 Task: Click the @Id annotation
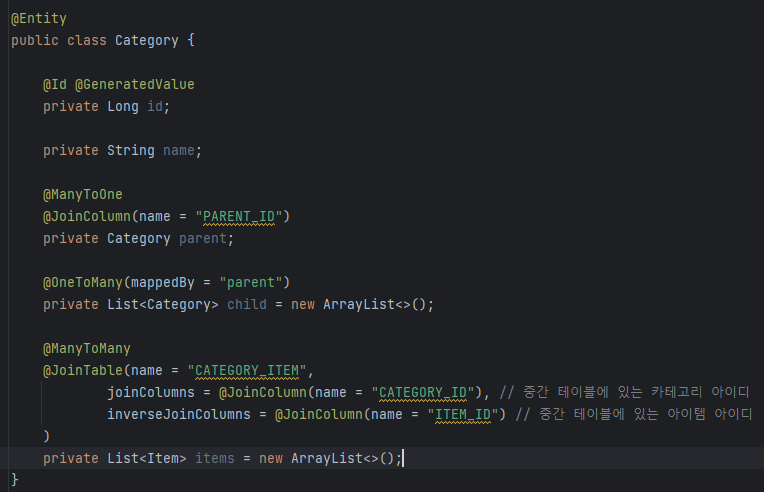[55, 84]
